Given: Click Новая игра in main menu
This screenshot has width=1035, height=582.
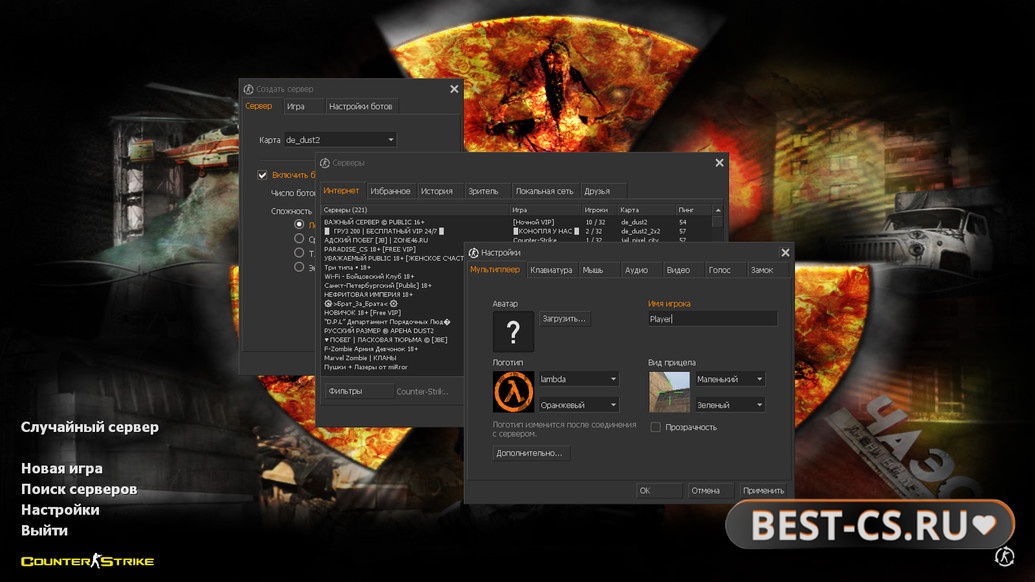Looking at the screenshot, I should click(x=62, y=469).
